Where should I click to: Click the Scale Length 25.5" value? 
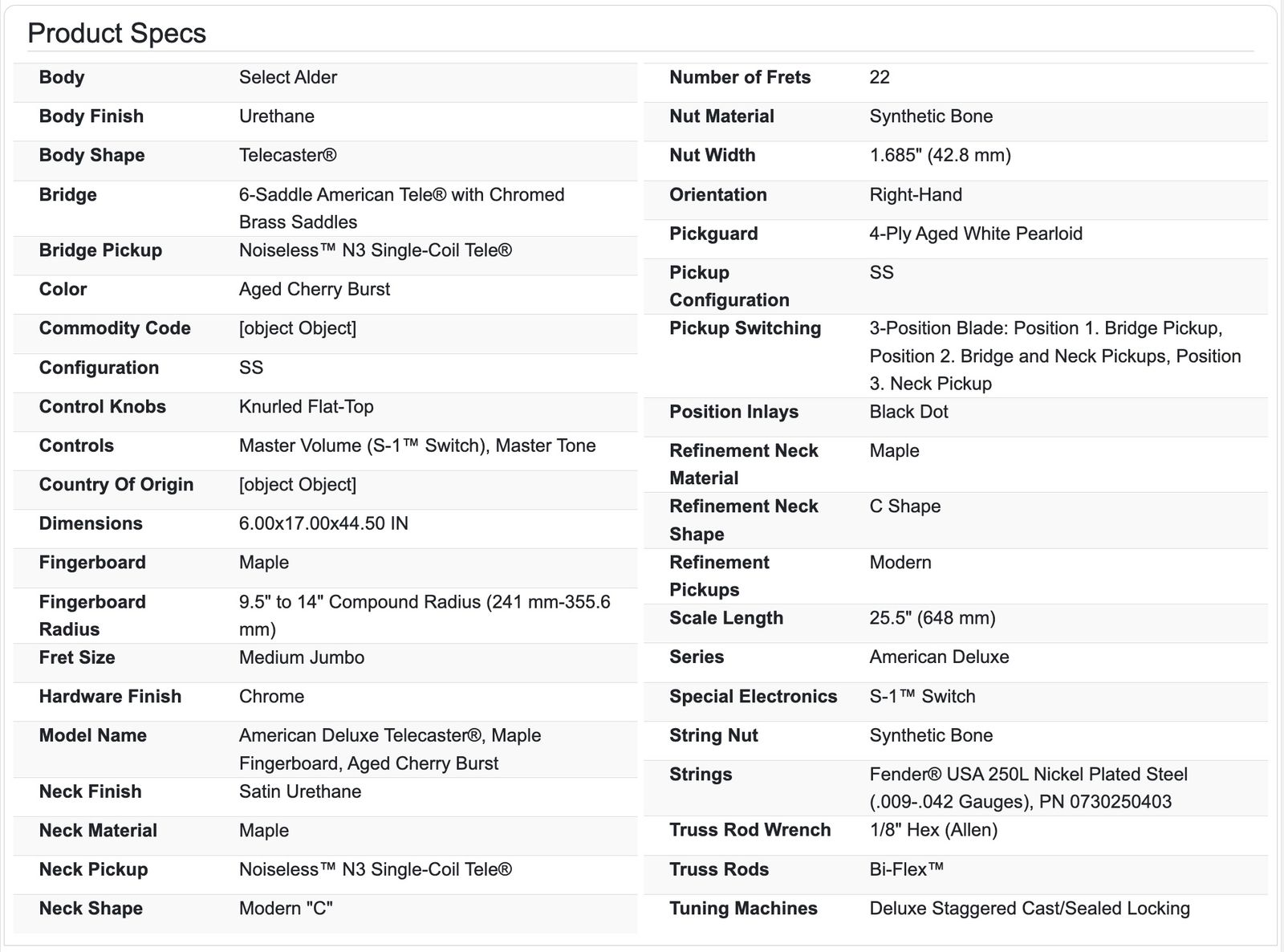[x=933, y=618]
